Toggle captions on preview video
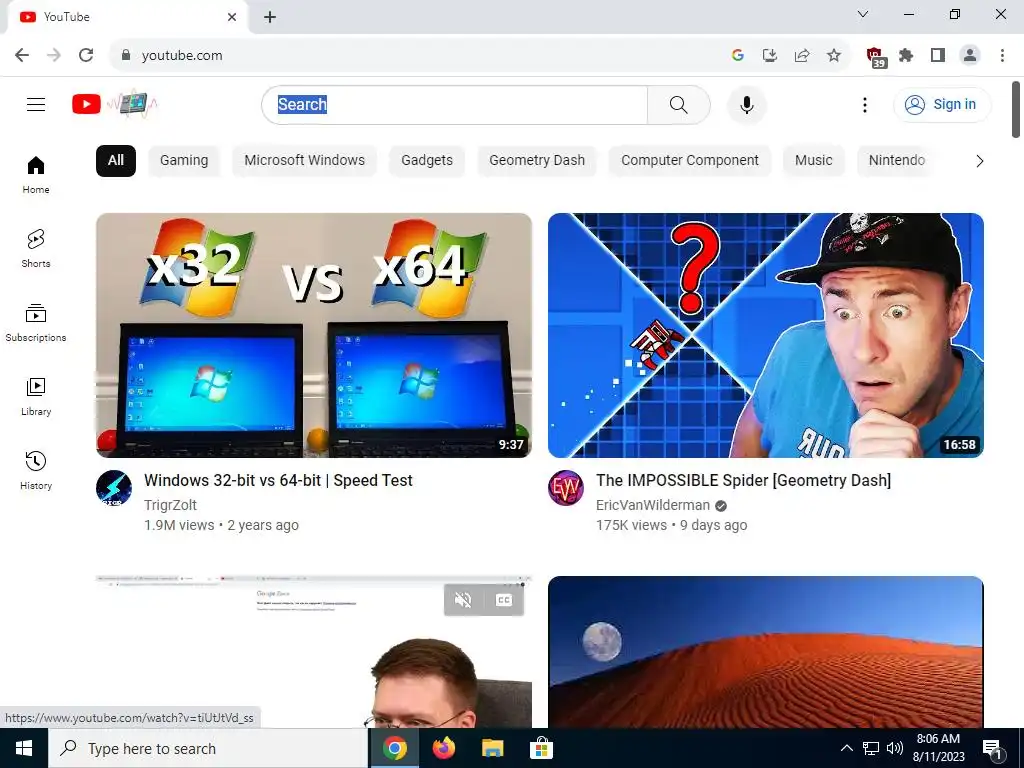Image resolution: width=1024 pixels, height=768 pixels. tap(504, 600)
